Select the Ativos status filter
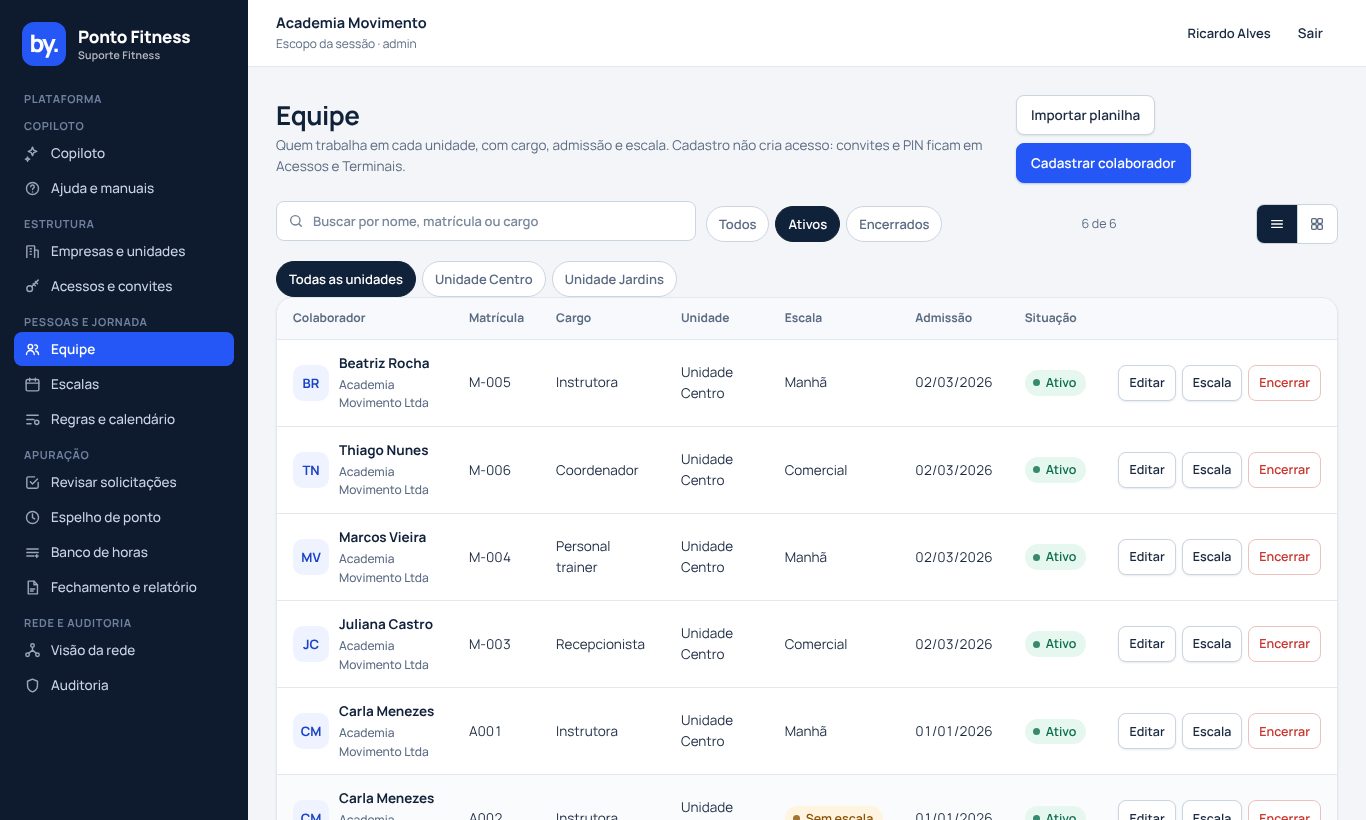 pyautogui.click(x=807, y=224)
